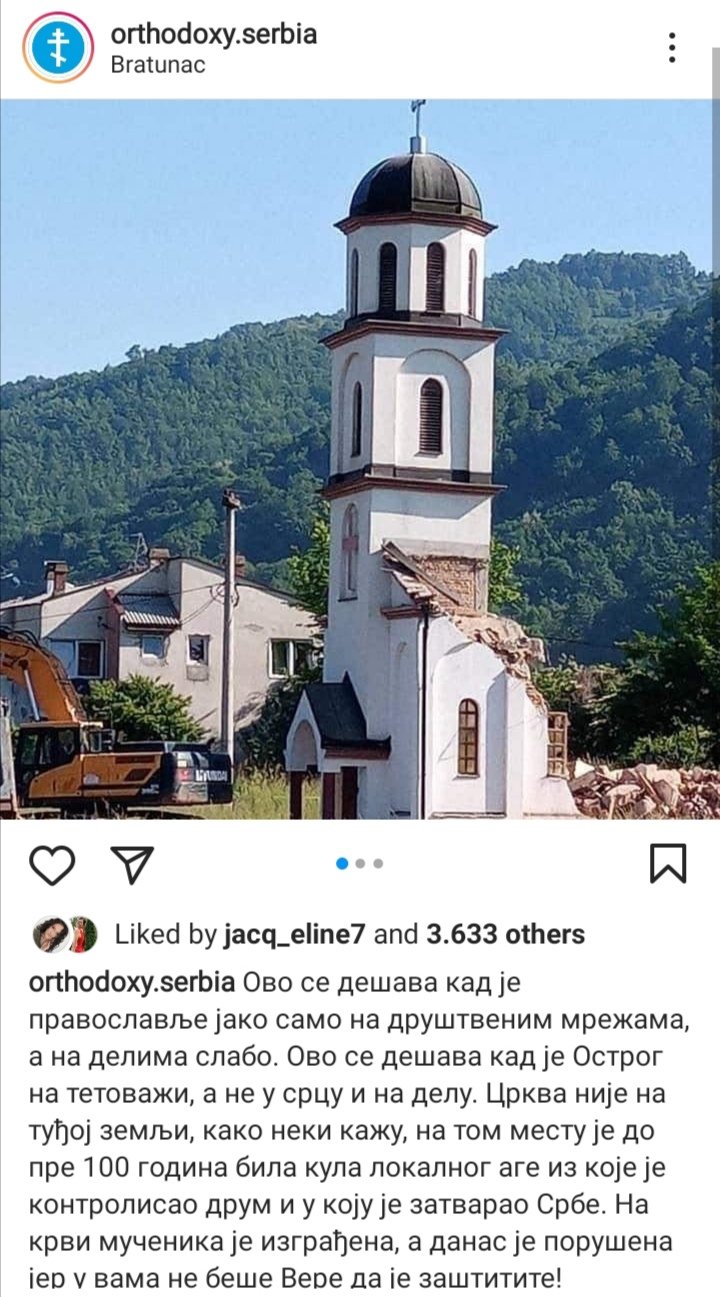Select the second carousel dot
The image size is (720, 1297).
coord(361,863)
